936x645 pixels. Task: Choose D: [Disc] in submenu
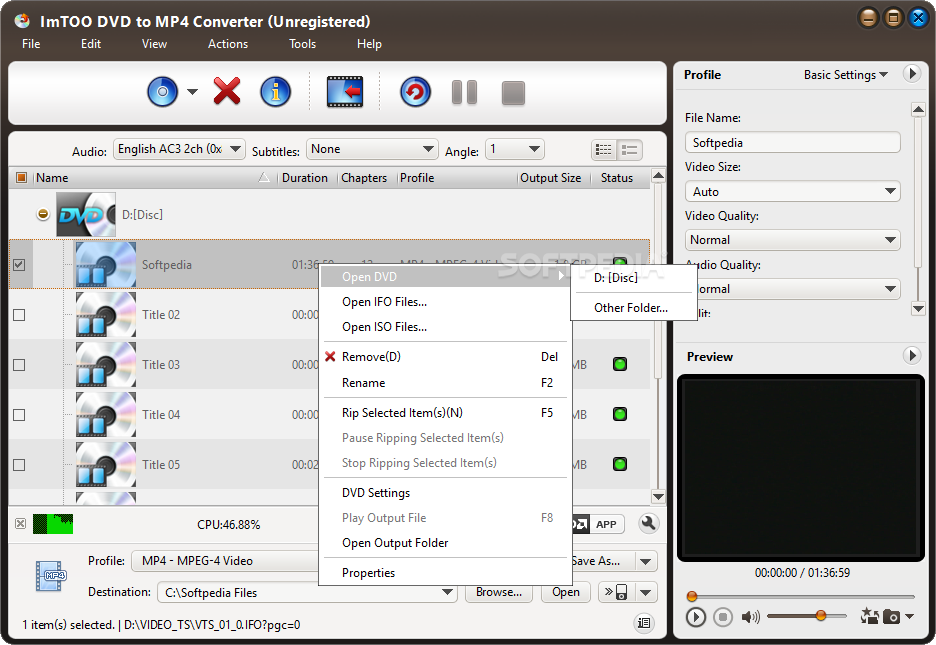633,277
